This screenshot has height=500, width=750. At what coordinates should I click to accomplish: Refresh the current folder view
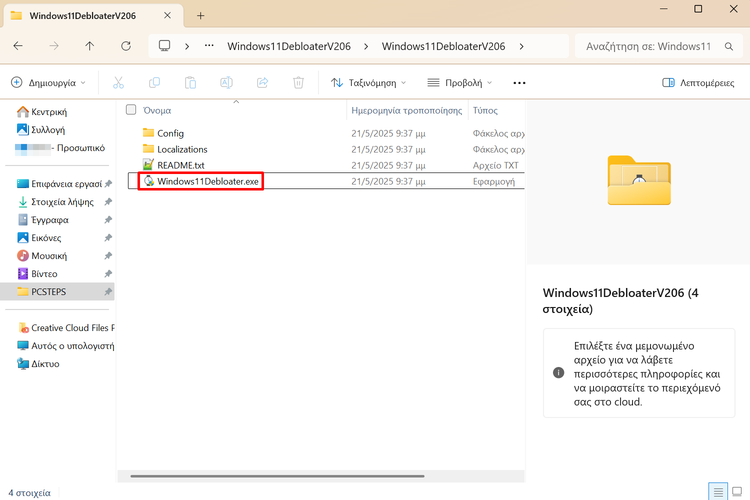tap(126, 46)
